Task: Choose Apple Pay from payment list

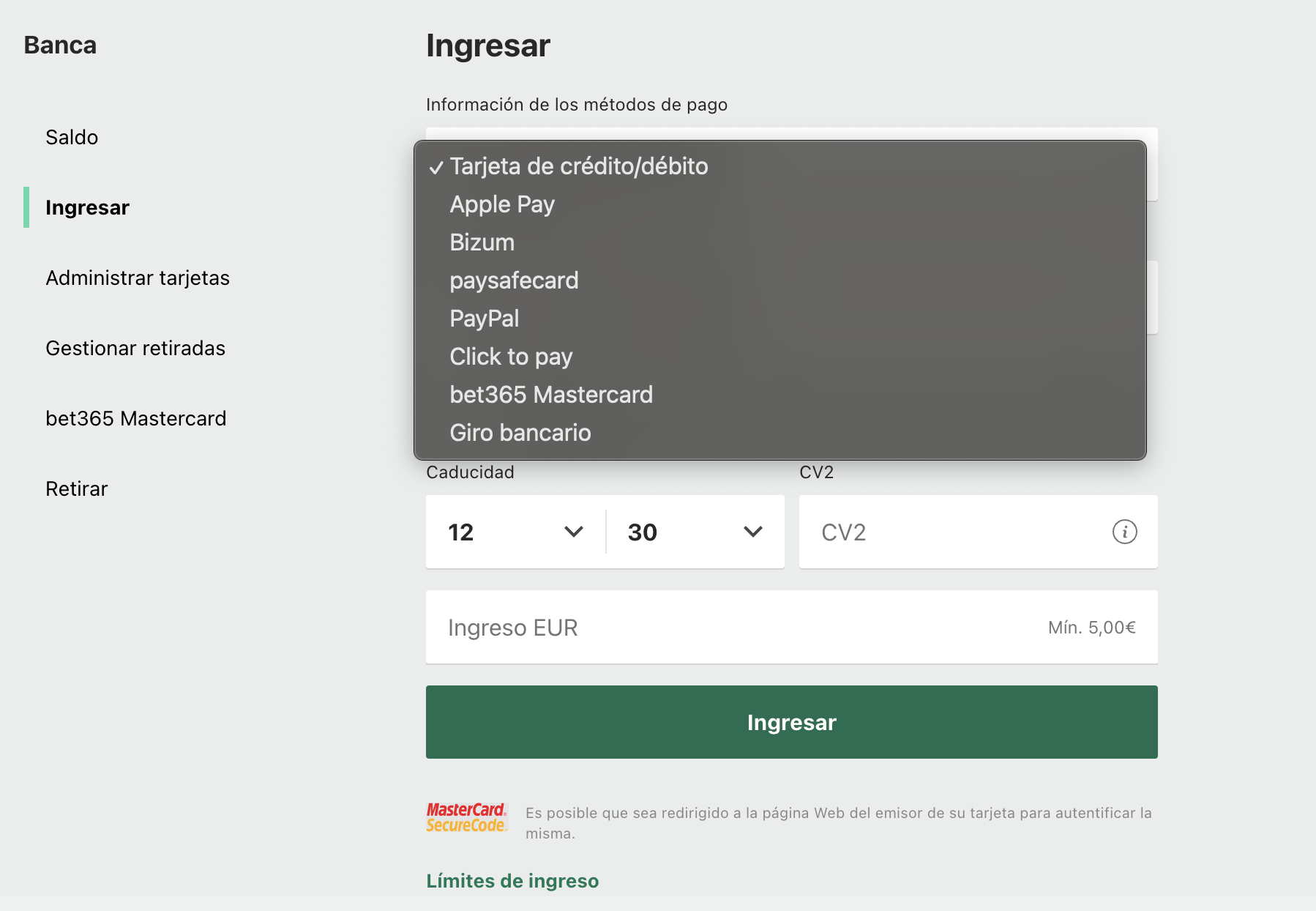Action: [780, 204]
